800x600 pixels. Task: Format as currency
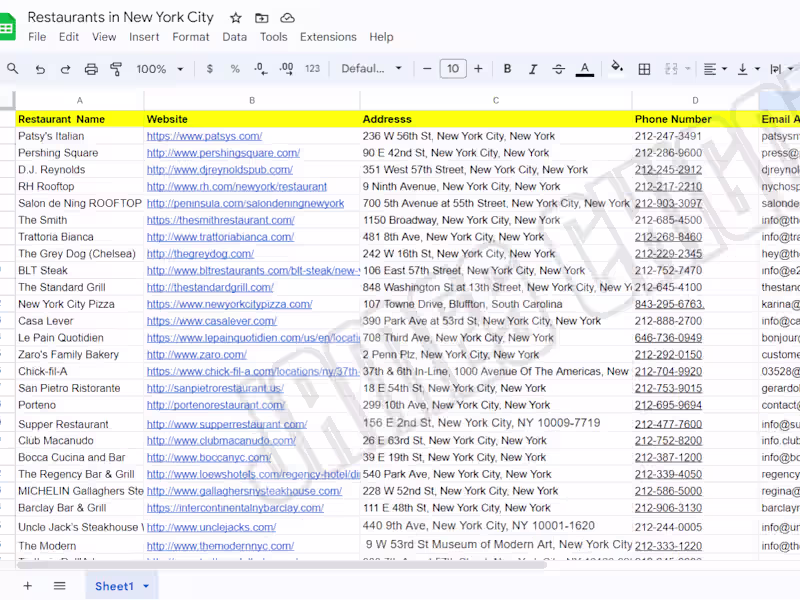tap(210, 69)
